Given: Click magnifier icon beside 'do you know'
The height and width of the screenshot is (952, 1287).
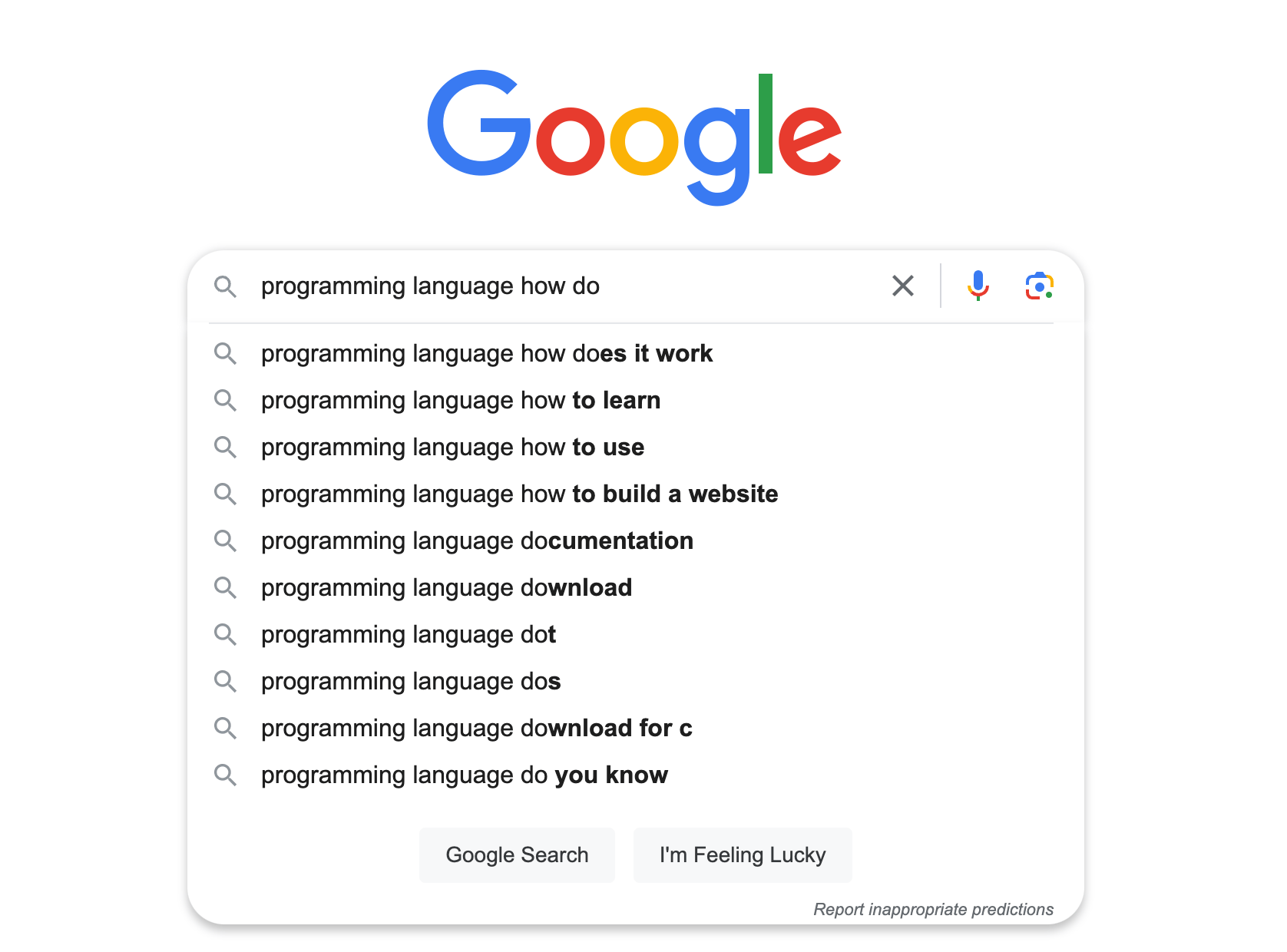Looking at the screenshot, I should (x=225, y=775).
